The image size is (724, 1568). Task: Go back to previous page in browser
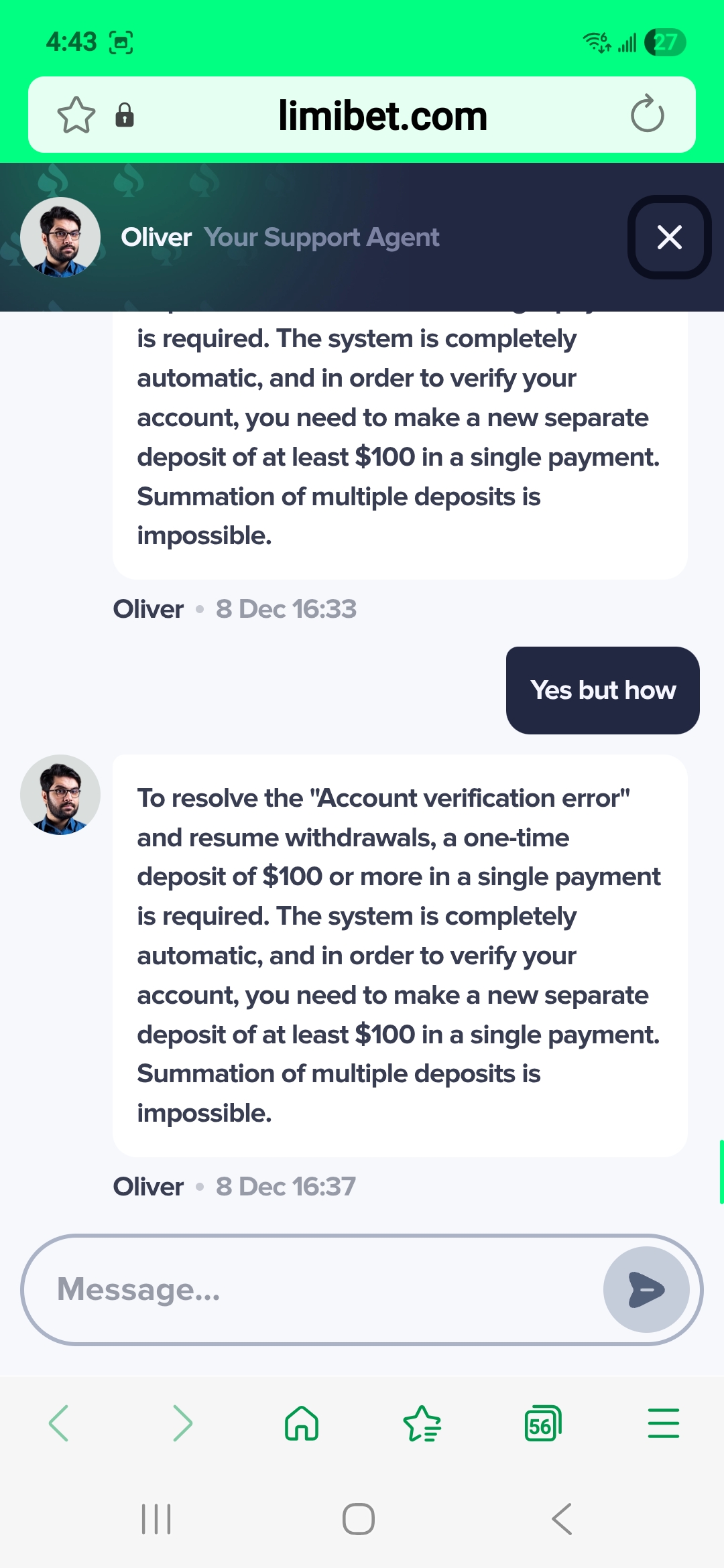pos(59,1423)
